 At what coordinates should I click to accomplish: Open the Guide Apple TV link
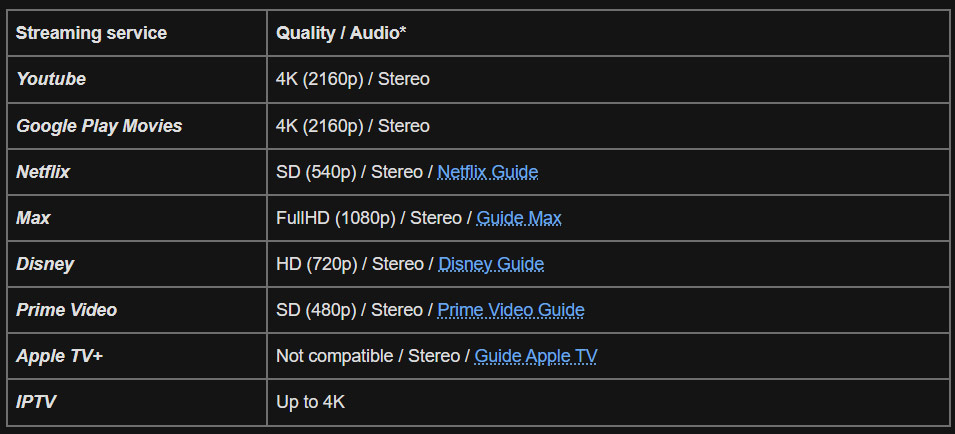coord(535,356)
